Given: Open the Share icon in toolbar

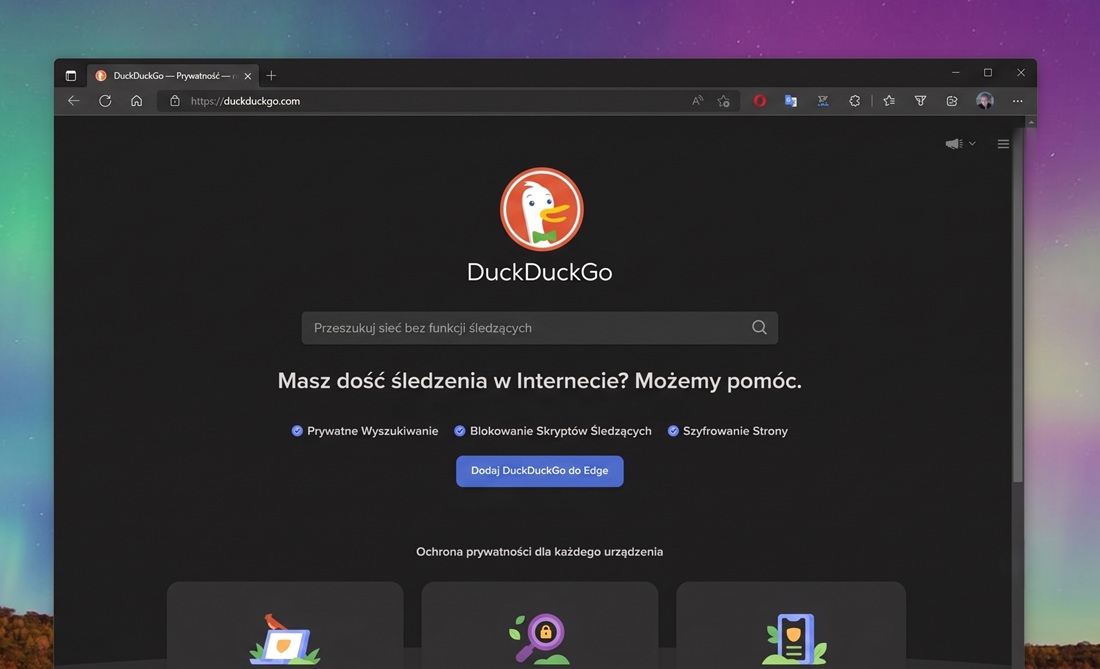Looking at the screenshot, I should coord(952,101).
